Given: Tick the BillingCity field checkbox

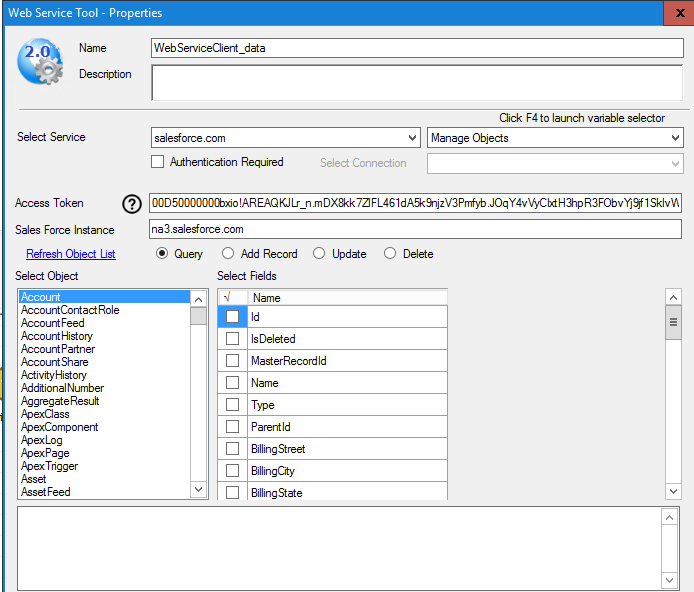Looking at the screenshot, I should (232, 470).
